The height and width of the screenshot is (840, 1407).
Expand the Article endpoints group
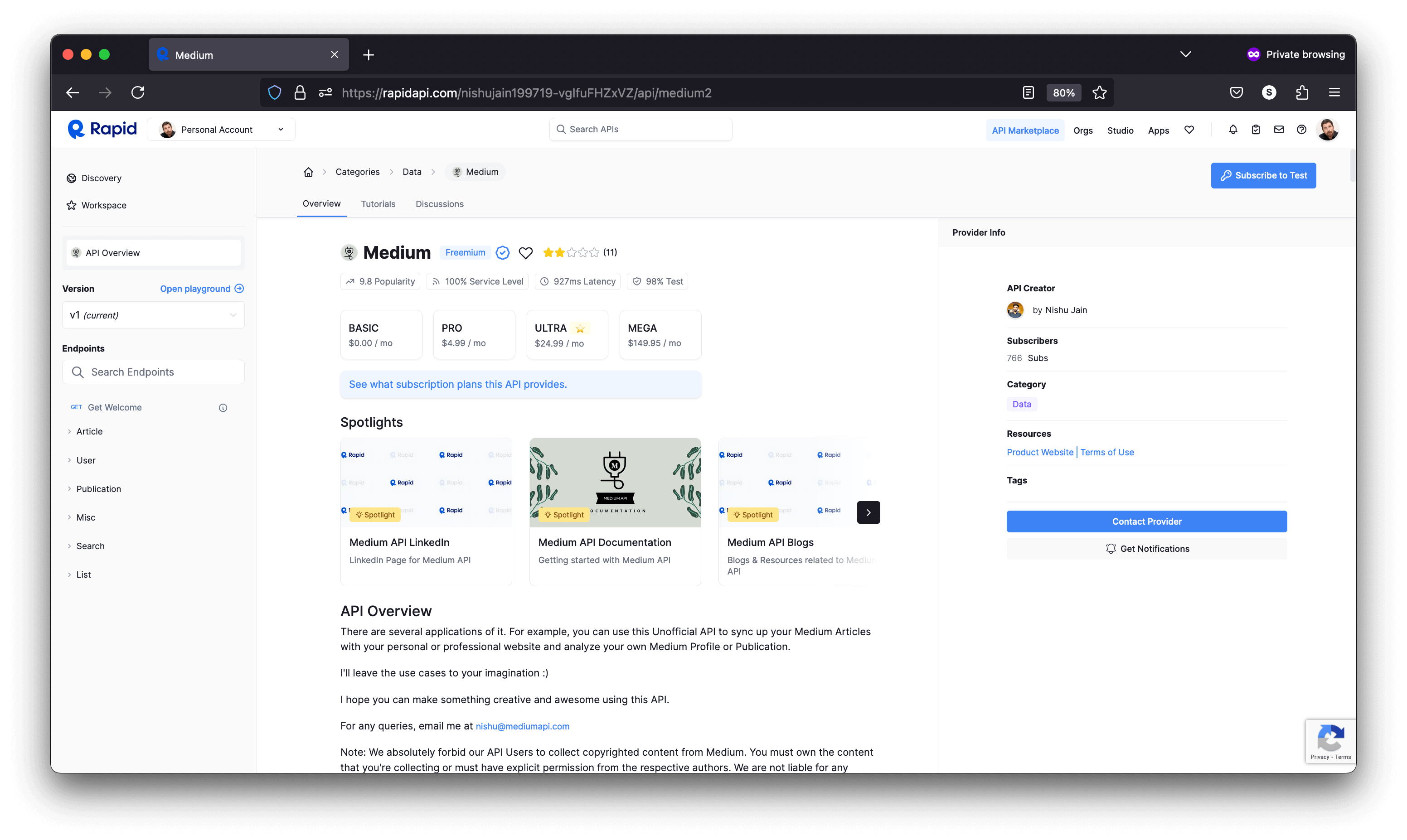pos(89,431)
